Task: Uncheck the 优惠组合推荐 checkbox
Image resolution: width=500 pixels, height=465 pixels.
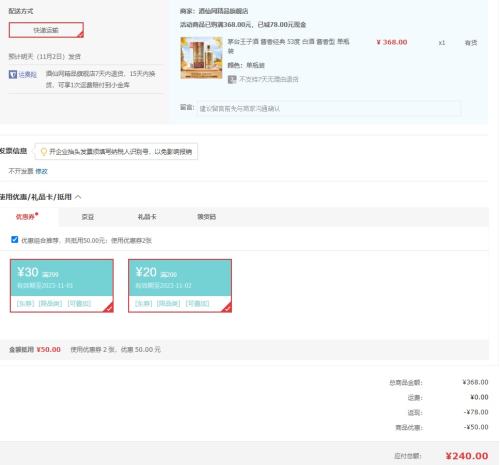Action: (x=14, y=240)
